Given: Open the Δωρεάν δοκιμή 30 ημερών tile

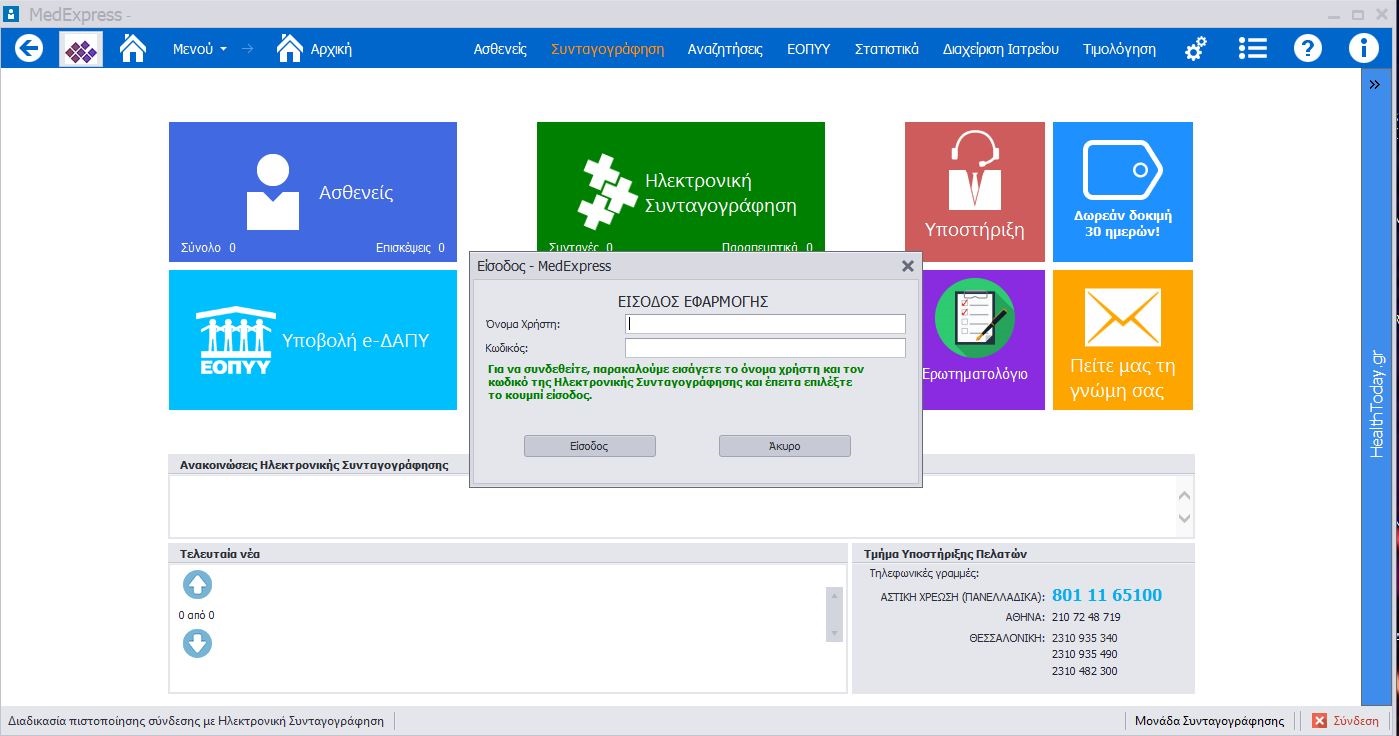Looking at the screenshot, I should click(x=1123, y=192).
